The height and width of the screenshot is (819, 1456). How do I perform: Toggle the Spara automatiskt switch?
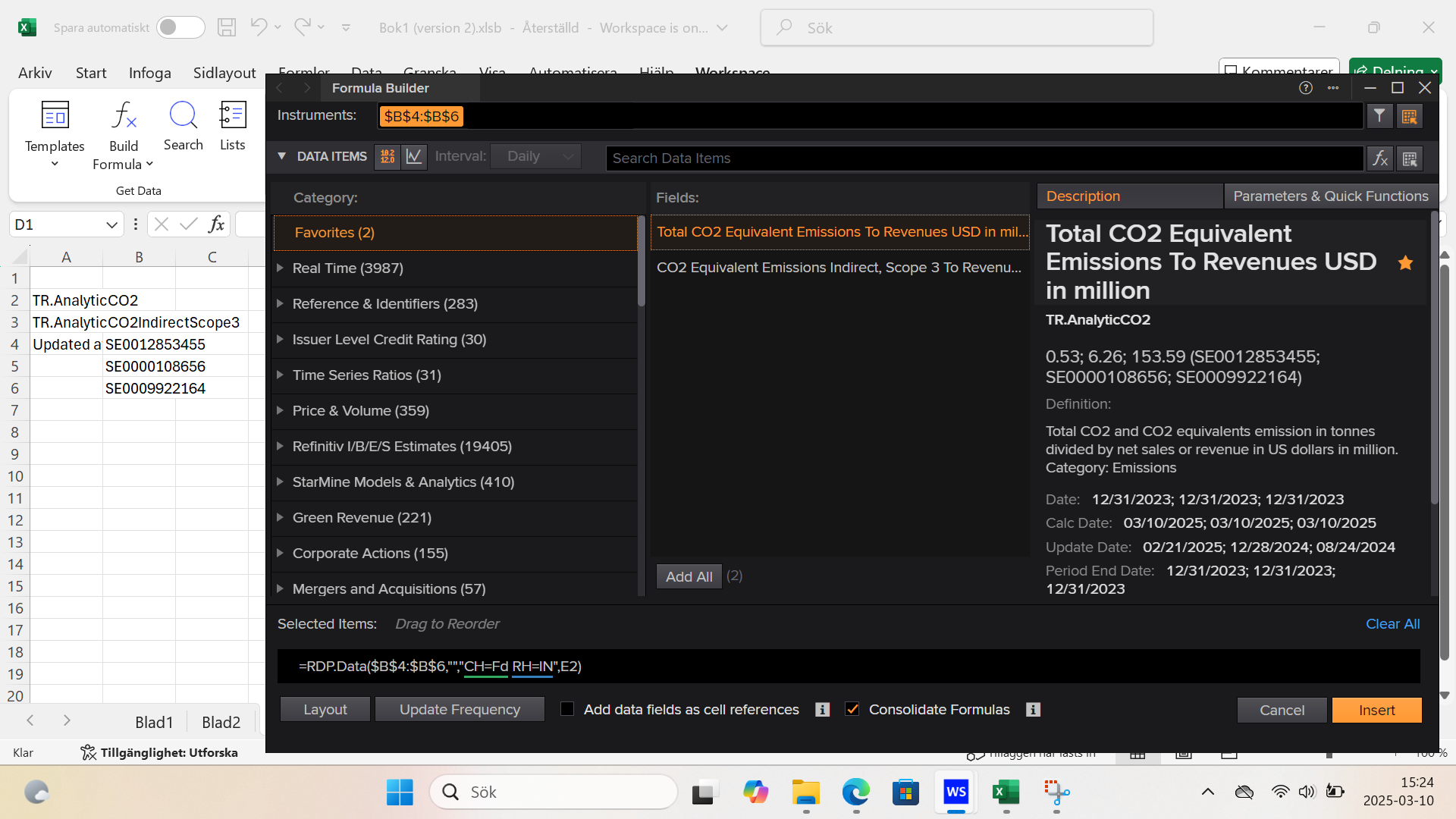[180, 27]
